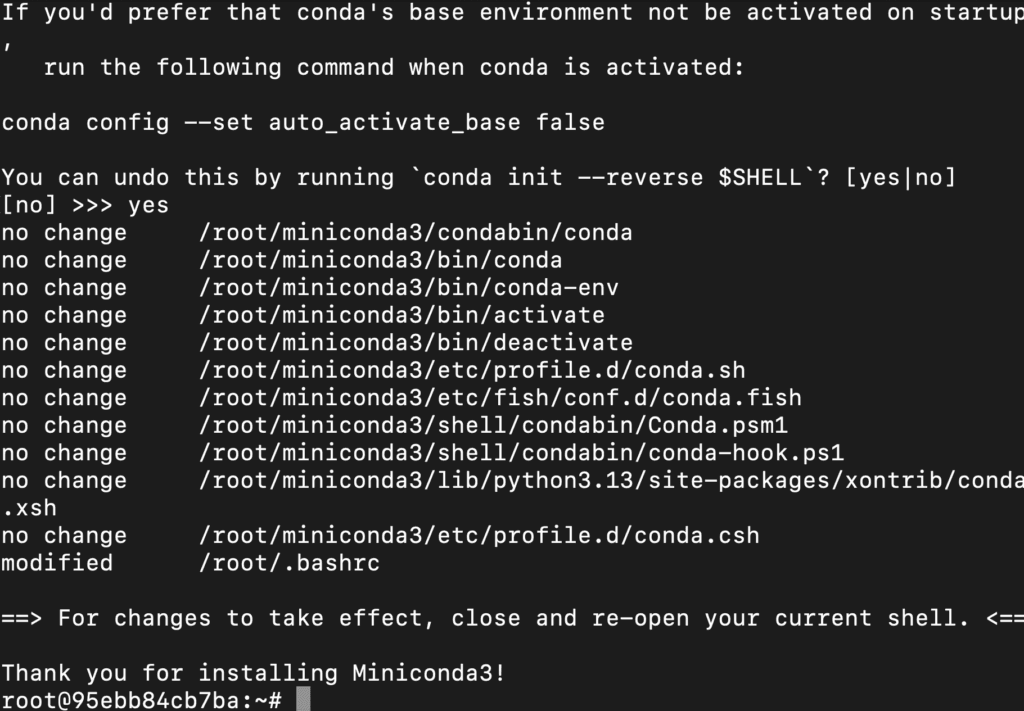Click the profile.d/conda.sh path line
Viewport: 1024px width, 711px height.
[472, 370]
